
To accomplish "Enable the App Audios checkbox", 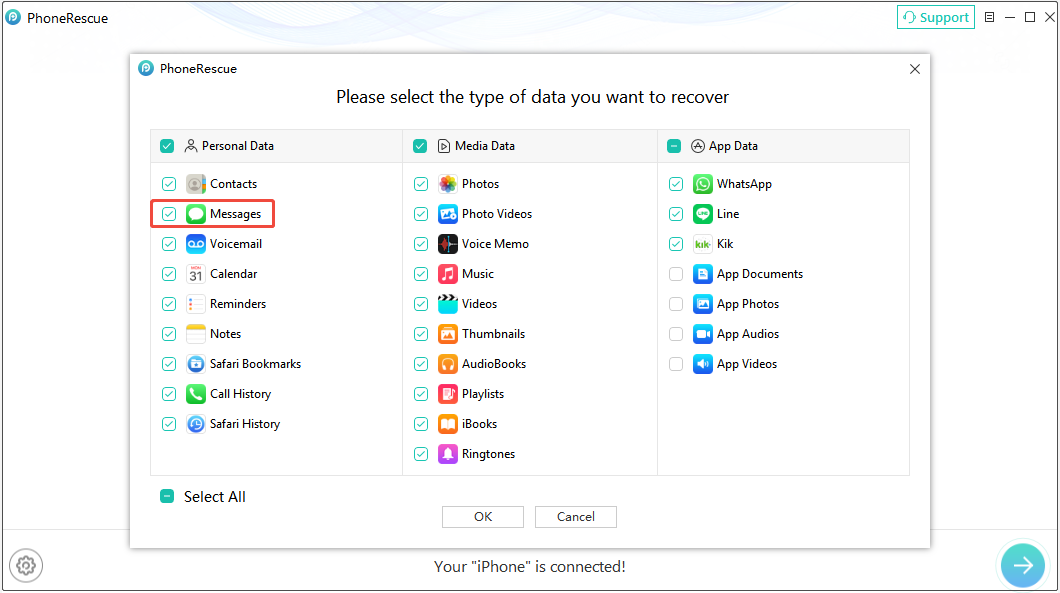I will tap(676, 333).
